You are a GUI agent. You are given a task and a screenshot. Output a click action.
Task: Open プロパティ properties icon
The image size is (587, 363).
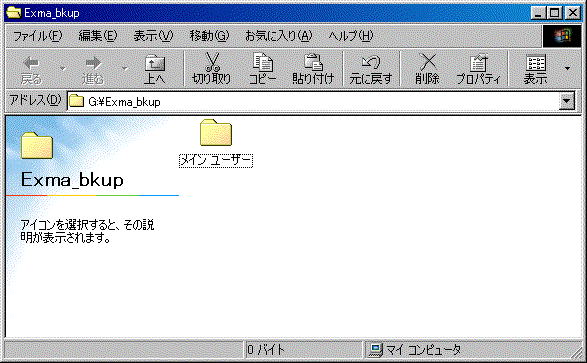(478, 69)
